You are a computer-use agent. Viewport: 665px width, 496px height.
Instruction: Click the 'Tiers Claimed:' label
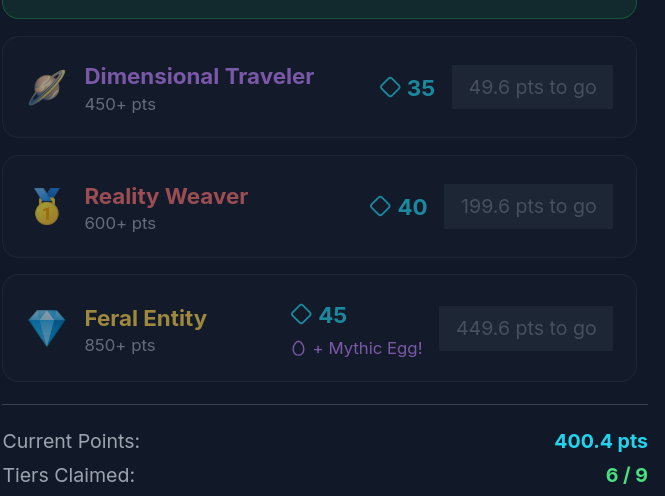69,475
